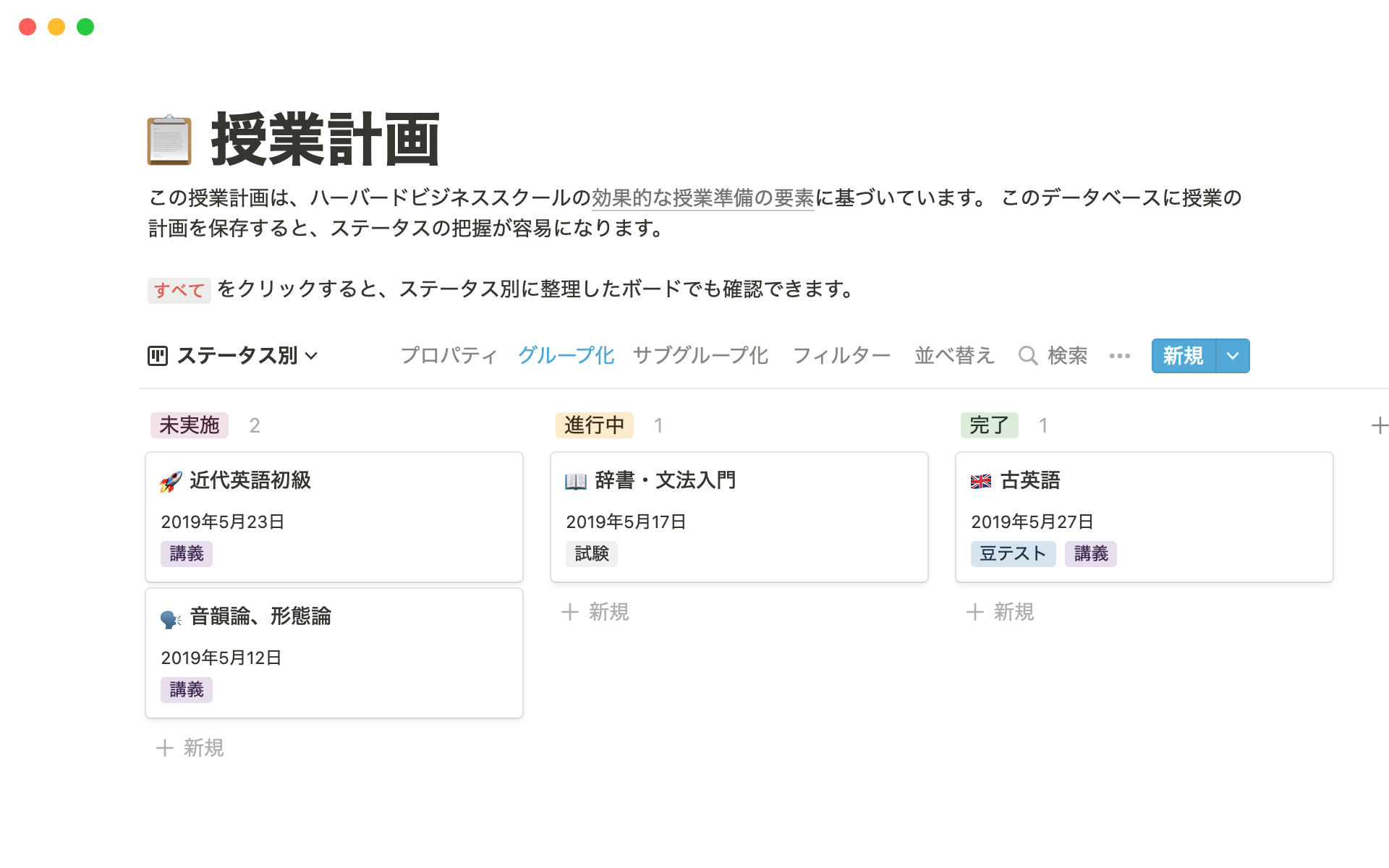
Task: Click the search magnifier icon
Action: click(1027, 356)
